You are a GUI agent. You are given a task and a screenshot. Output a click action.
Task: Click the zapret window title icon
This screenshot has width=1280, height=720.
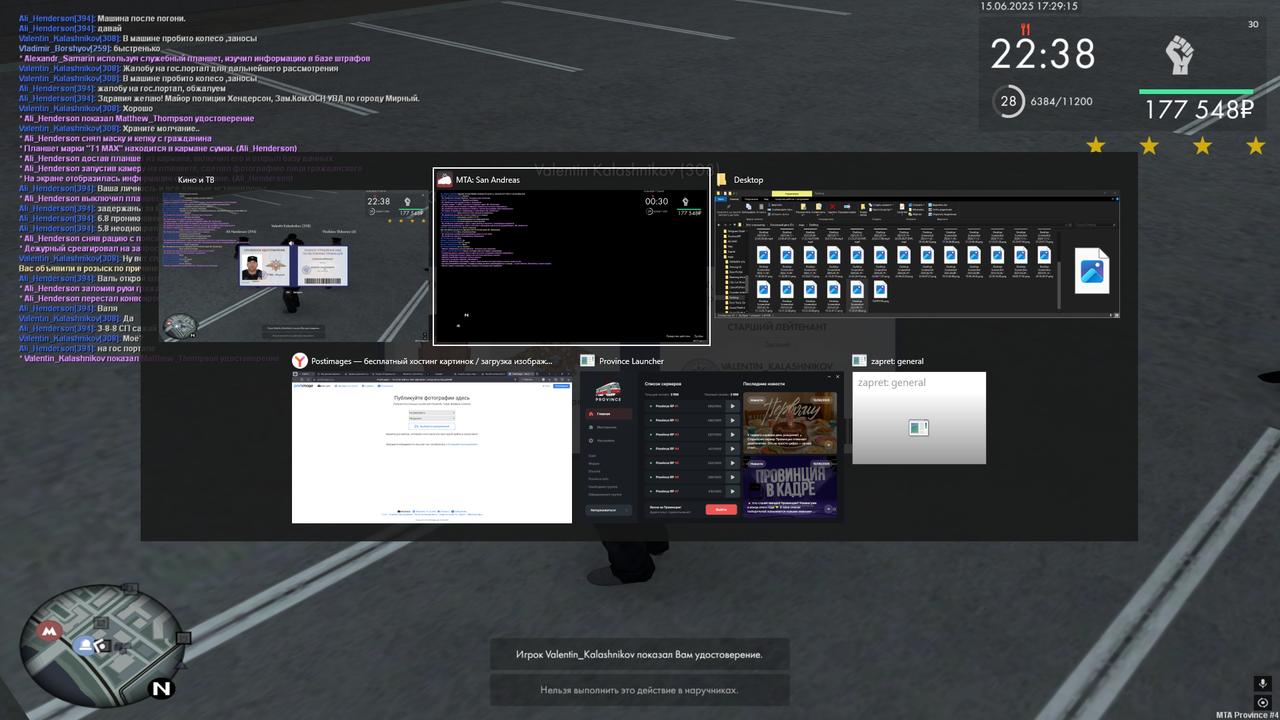859,361
